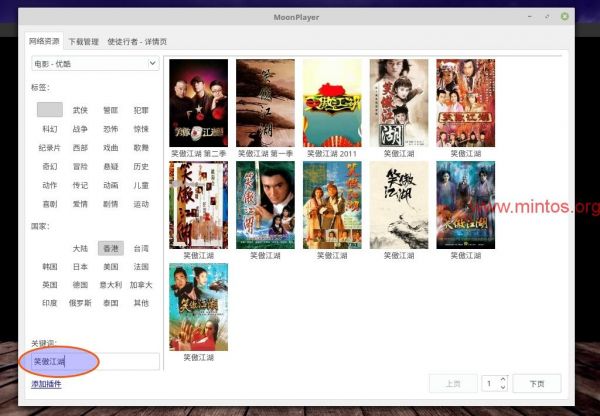The height and width of the screenshot is (416, 600).
Task: Click the 上页 previous page button
Action: tap(452, 383)
